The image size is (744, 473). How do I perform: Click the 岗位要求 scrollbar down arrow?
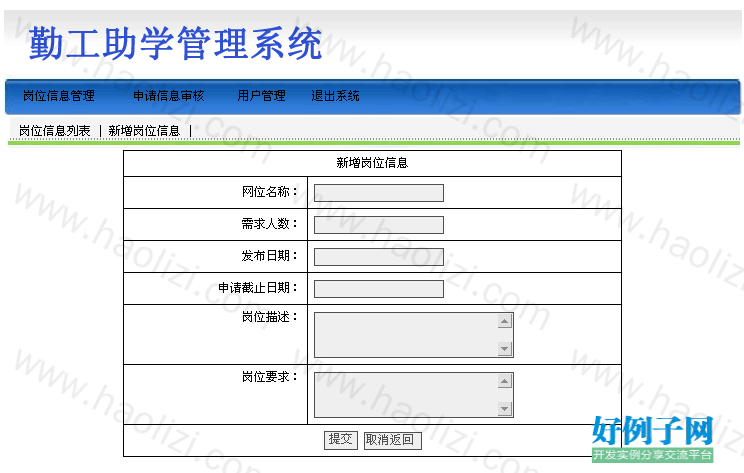pos(504,408)
